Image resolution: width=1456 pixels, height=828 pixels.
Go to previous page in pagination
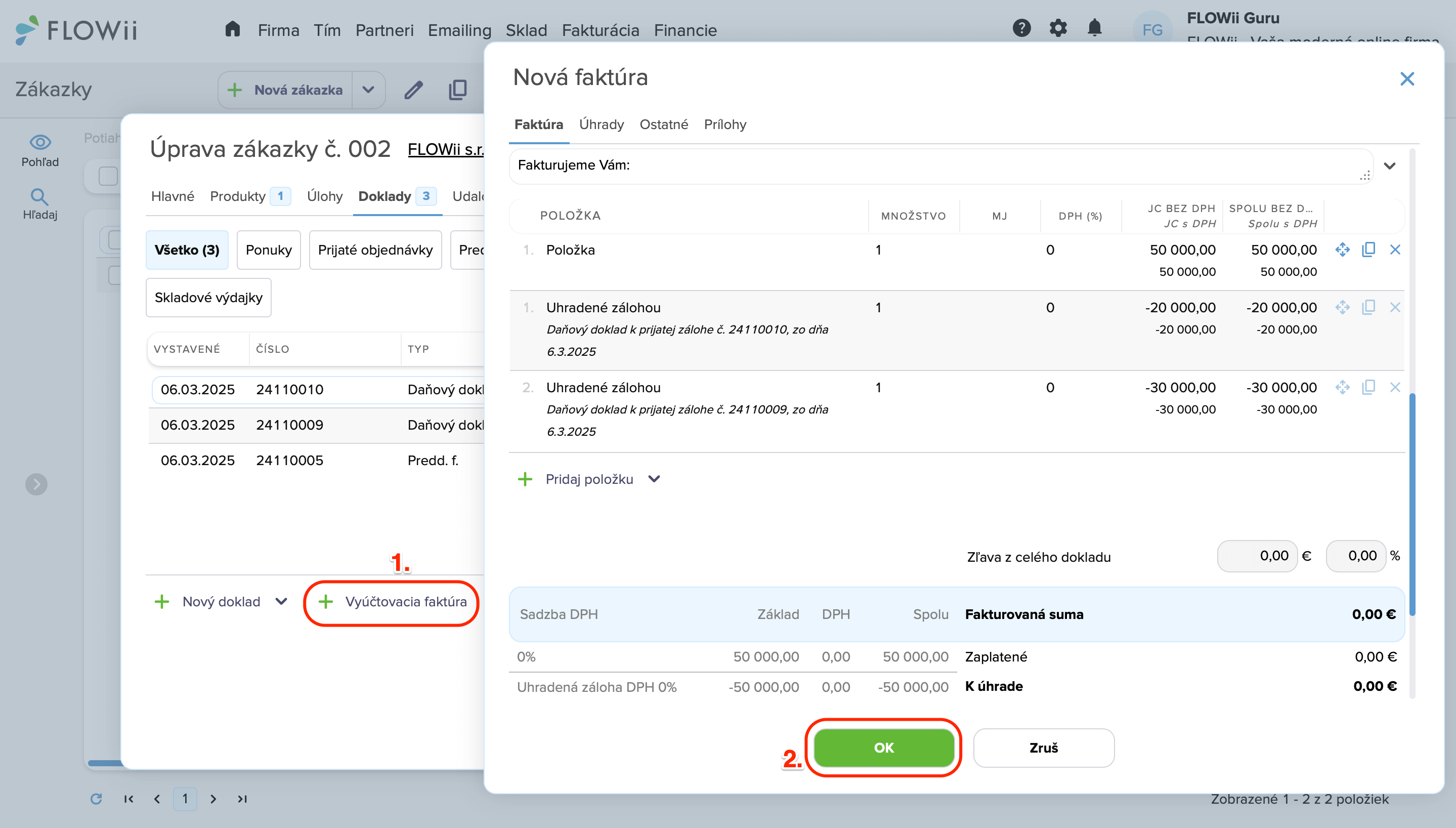157,799
